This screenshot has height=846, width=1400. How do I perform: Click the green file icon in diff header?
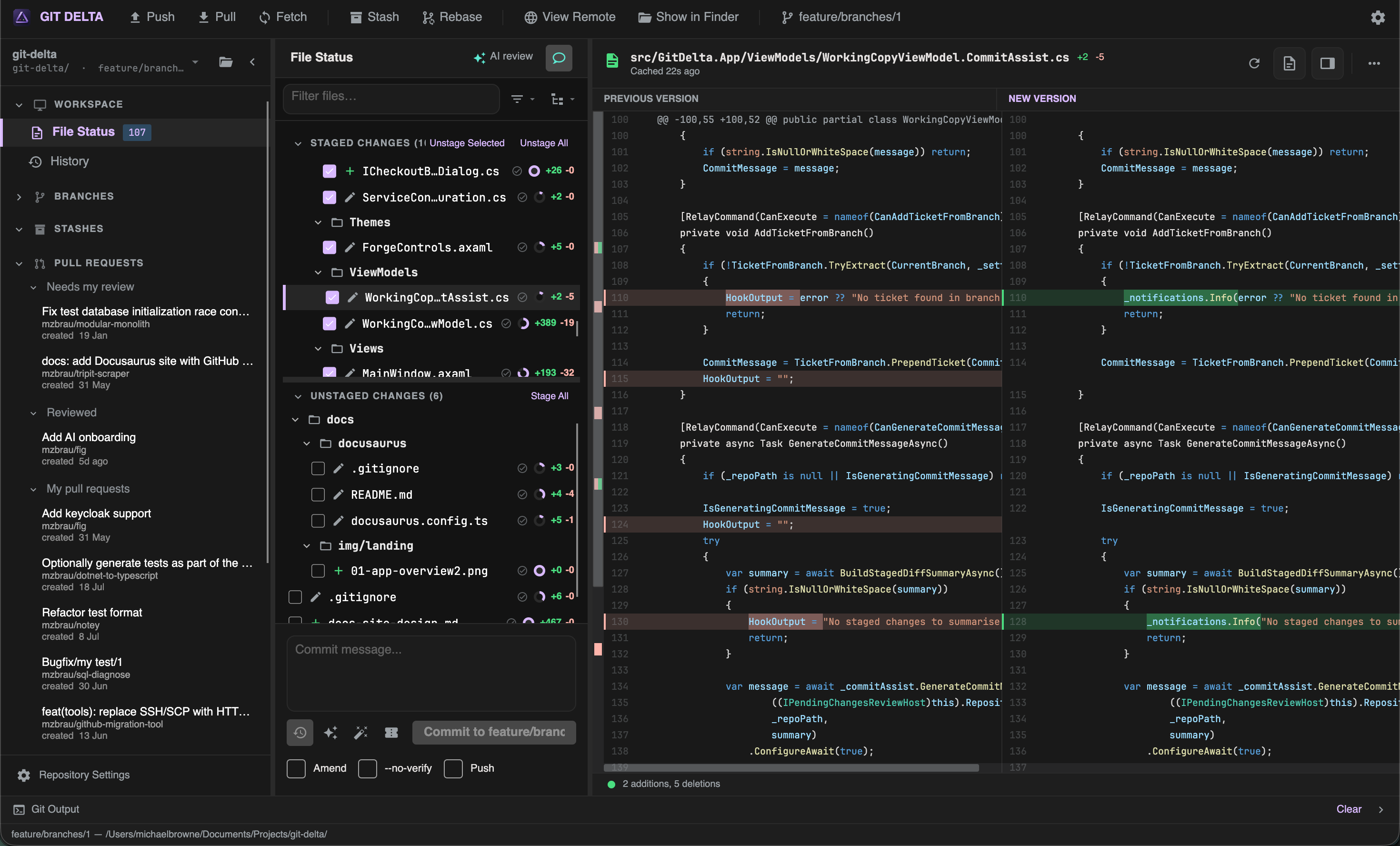click(x=612, y=60)
